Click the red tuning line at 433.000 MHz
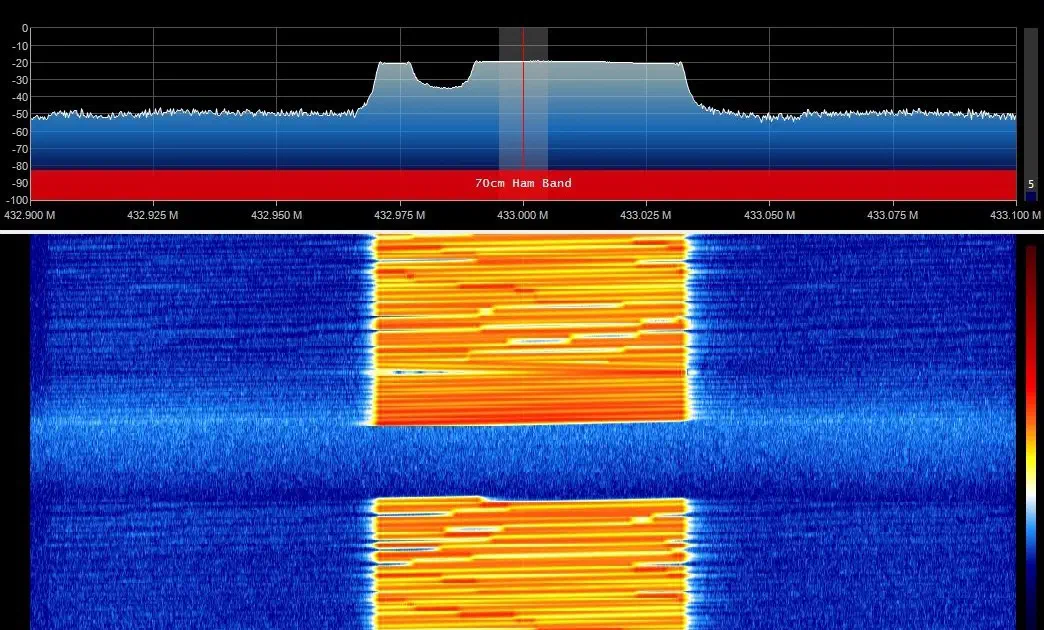 (523, 99)
